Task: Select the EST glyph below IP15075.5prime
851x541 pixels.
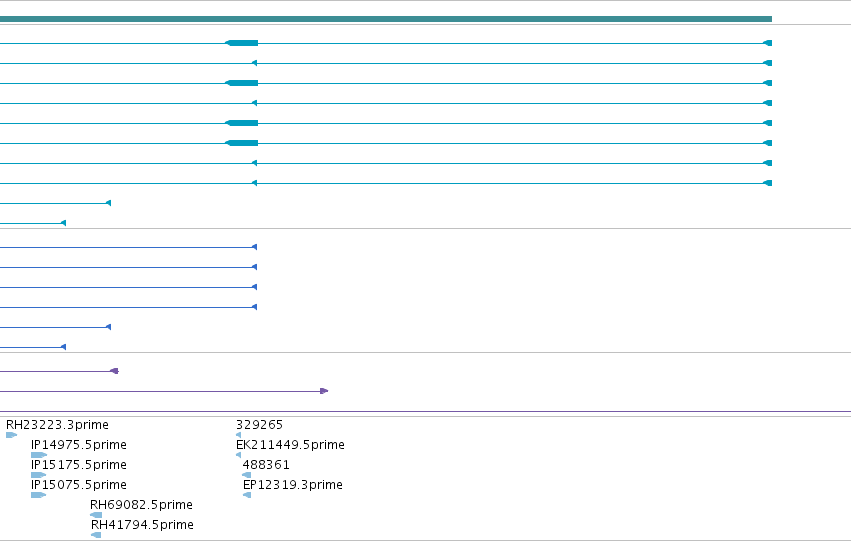Action: 39,495
